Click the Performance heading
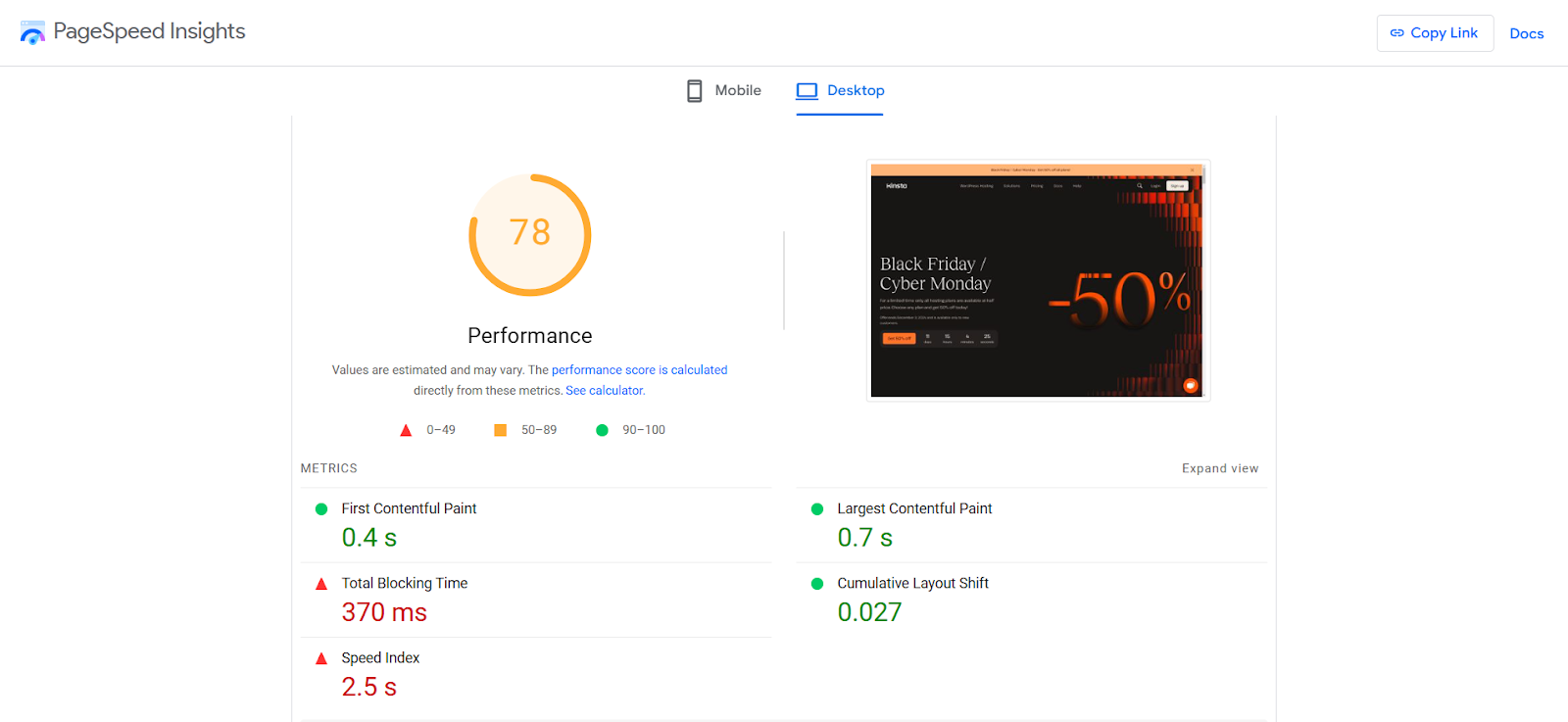Screen dimensions: 1568x722 click(530, 336)
